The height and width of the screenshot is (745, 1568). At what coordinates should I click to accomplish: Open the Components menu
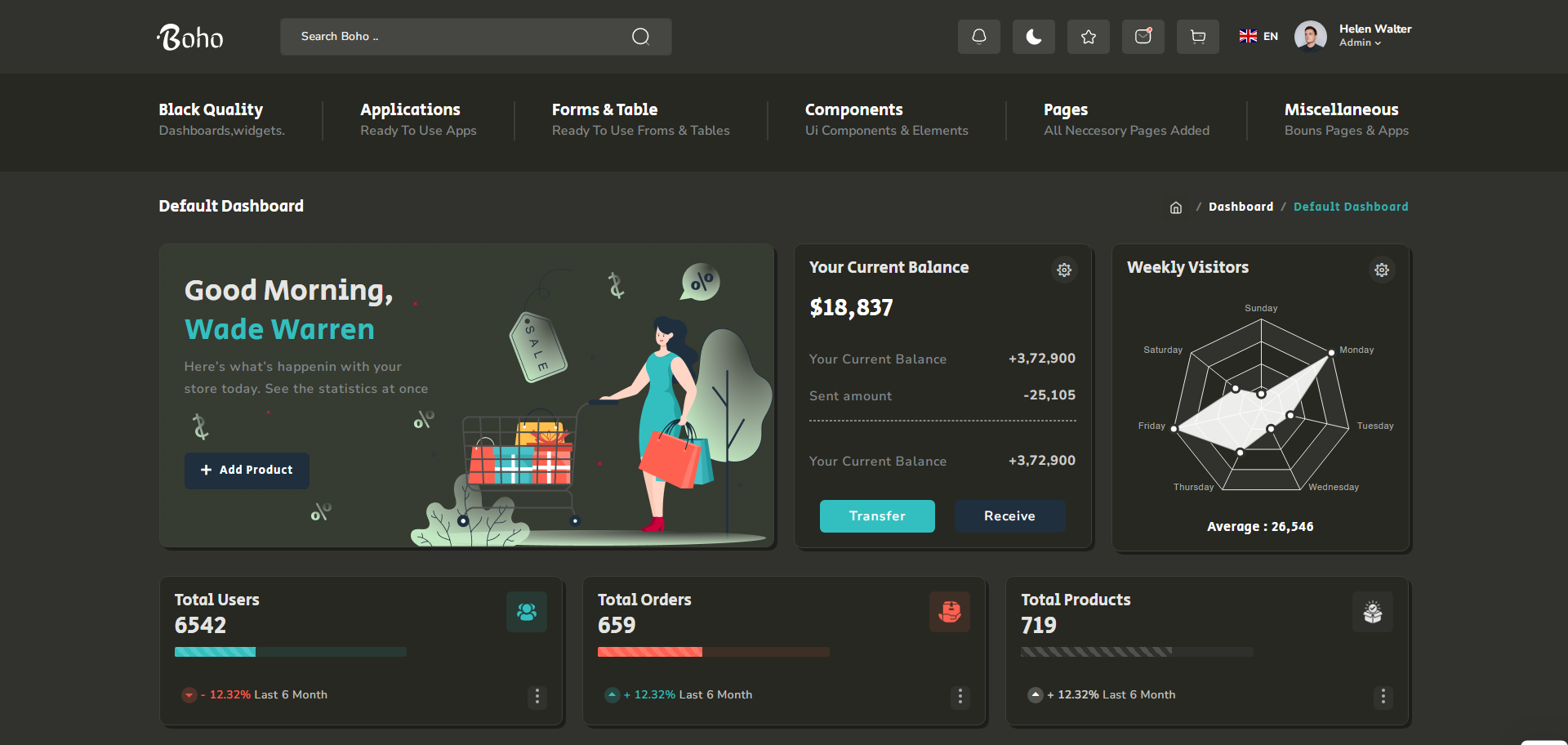[x=853, y=110]
